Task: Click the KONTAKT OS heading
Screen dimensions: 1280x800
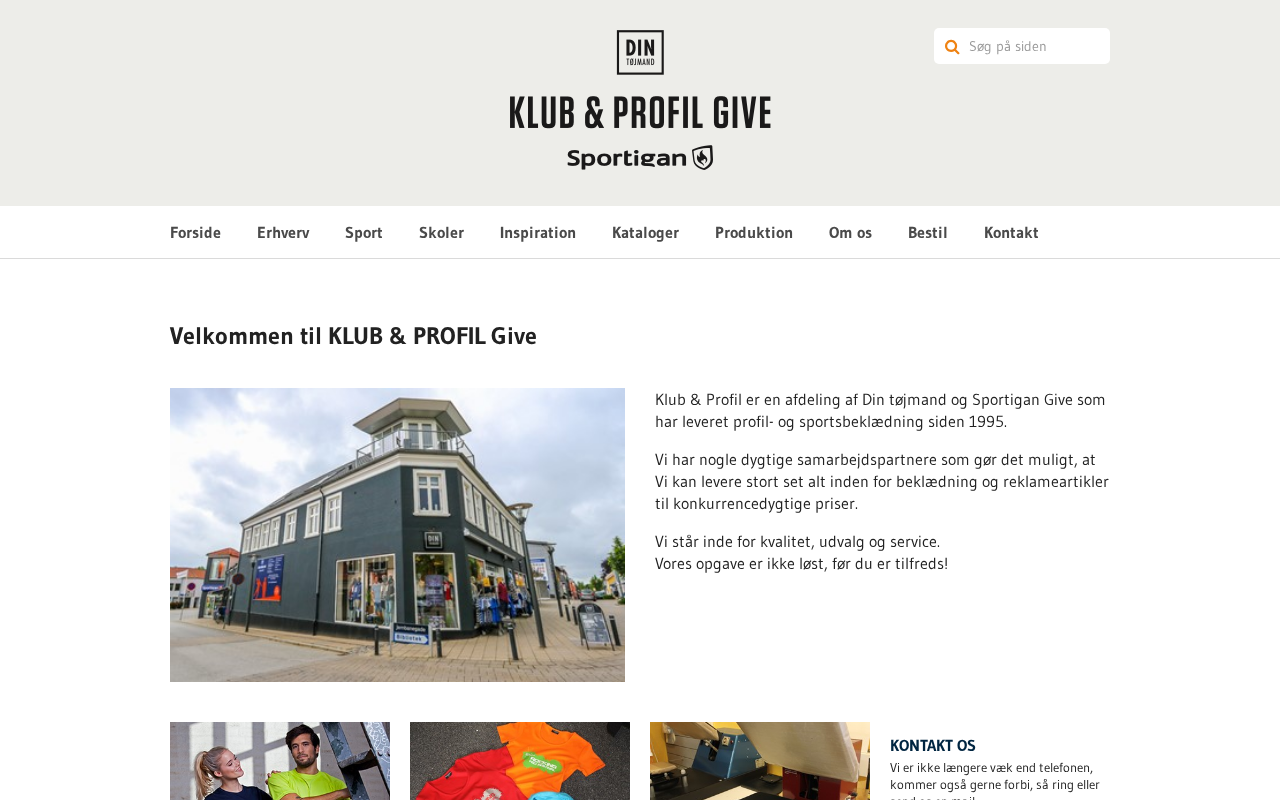Action: tap(933, 746)
